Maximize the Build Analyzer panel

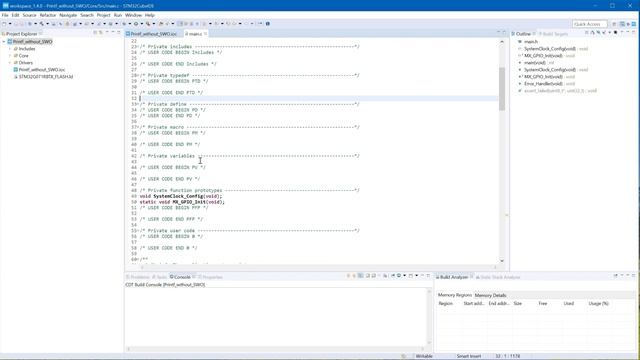pyautogui.click(x=634, y=276)
